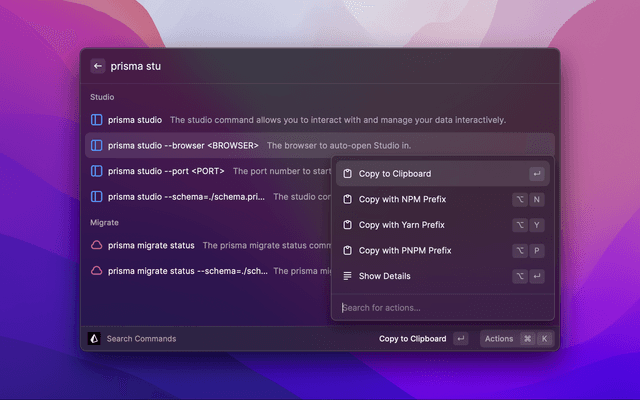
Task: Click the prisma studio sidebar icon
Action: point(97,120)
